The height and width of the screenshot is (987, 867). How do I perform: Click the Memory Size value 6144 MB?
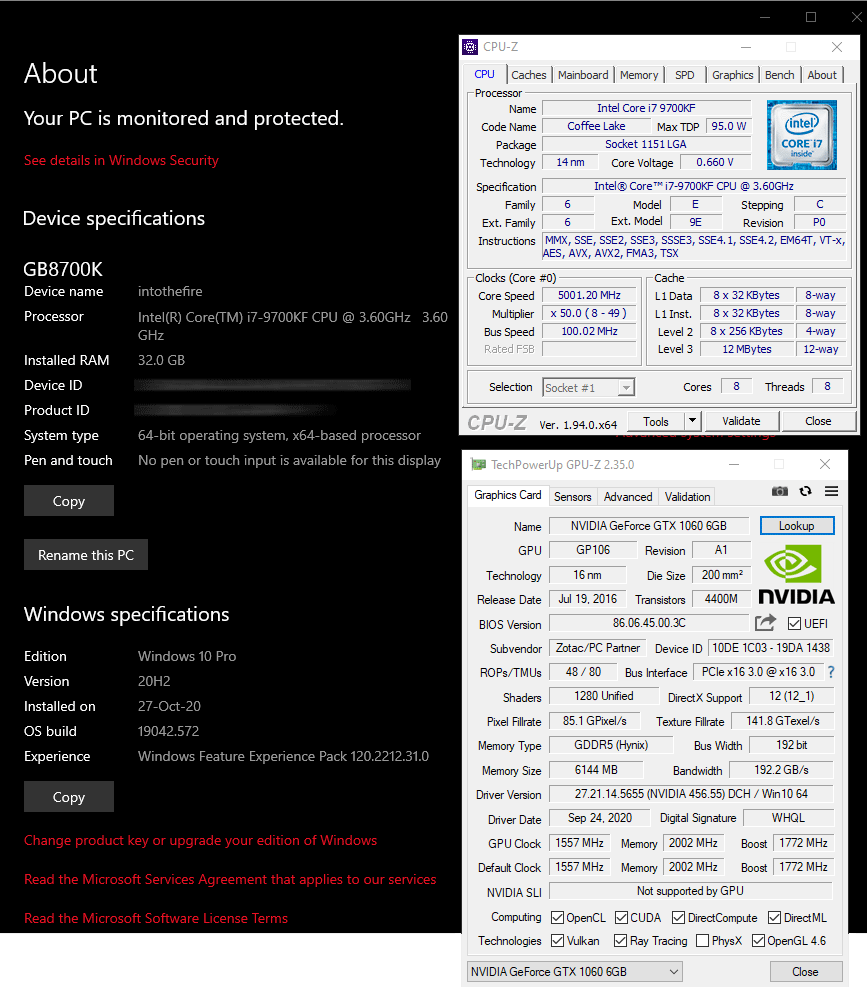[596, 770]
